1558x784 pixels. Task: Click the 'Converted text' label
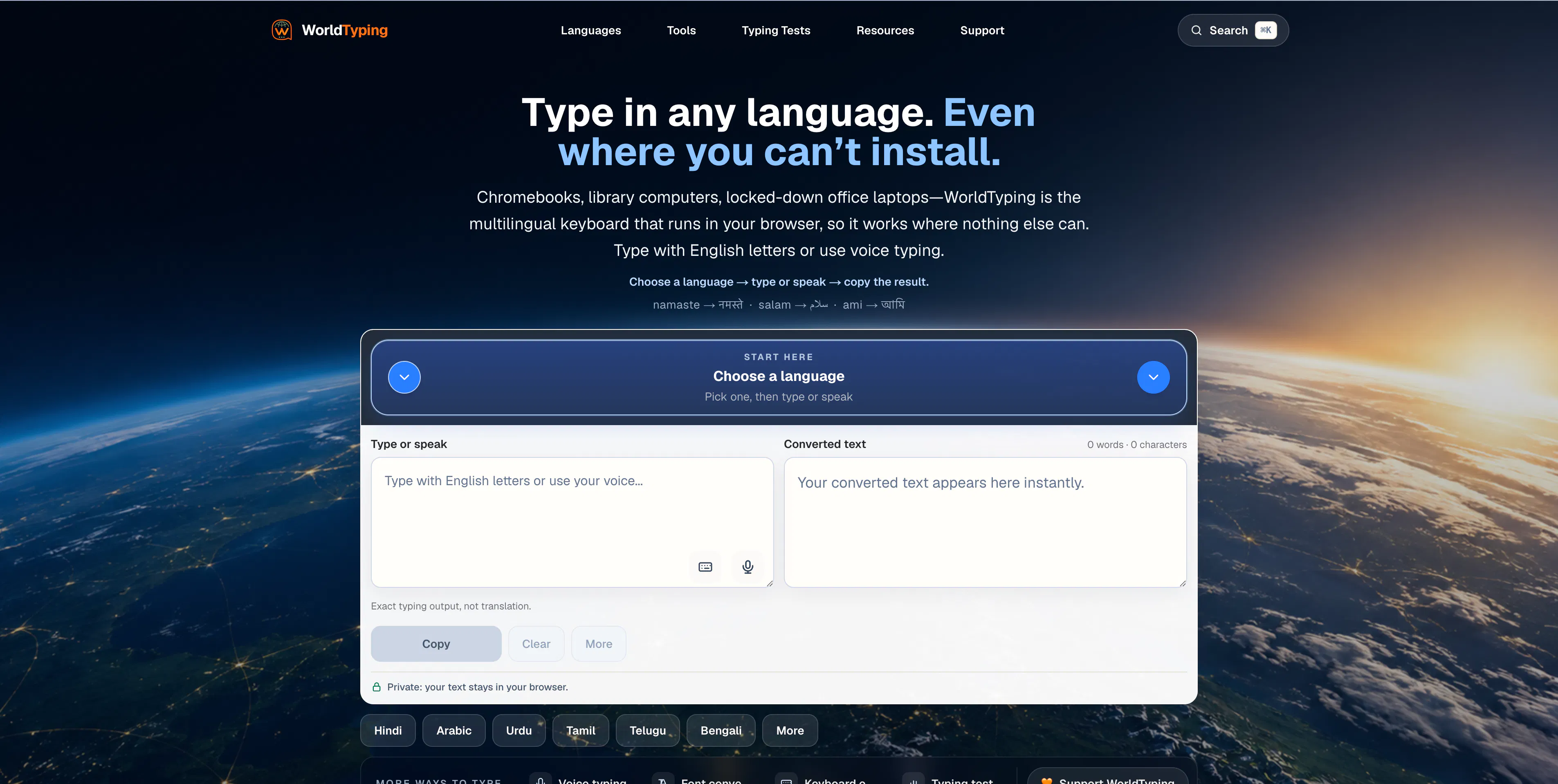[824, 444]
